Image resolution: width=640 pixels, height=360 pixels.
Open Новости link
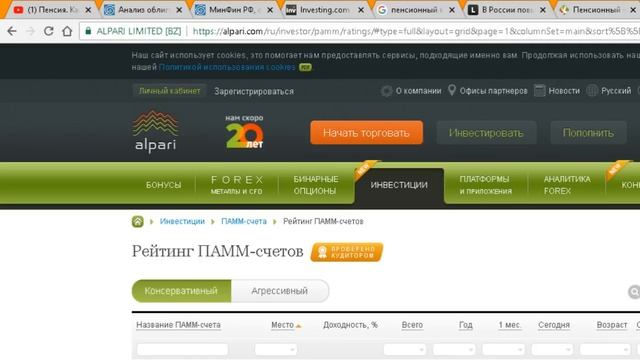coord(564,91)
